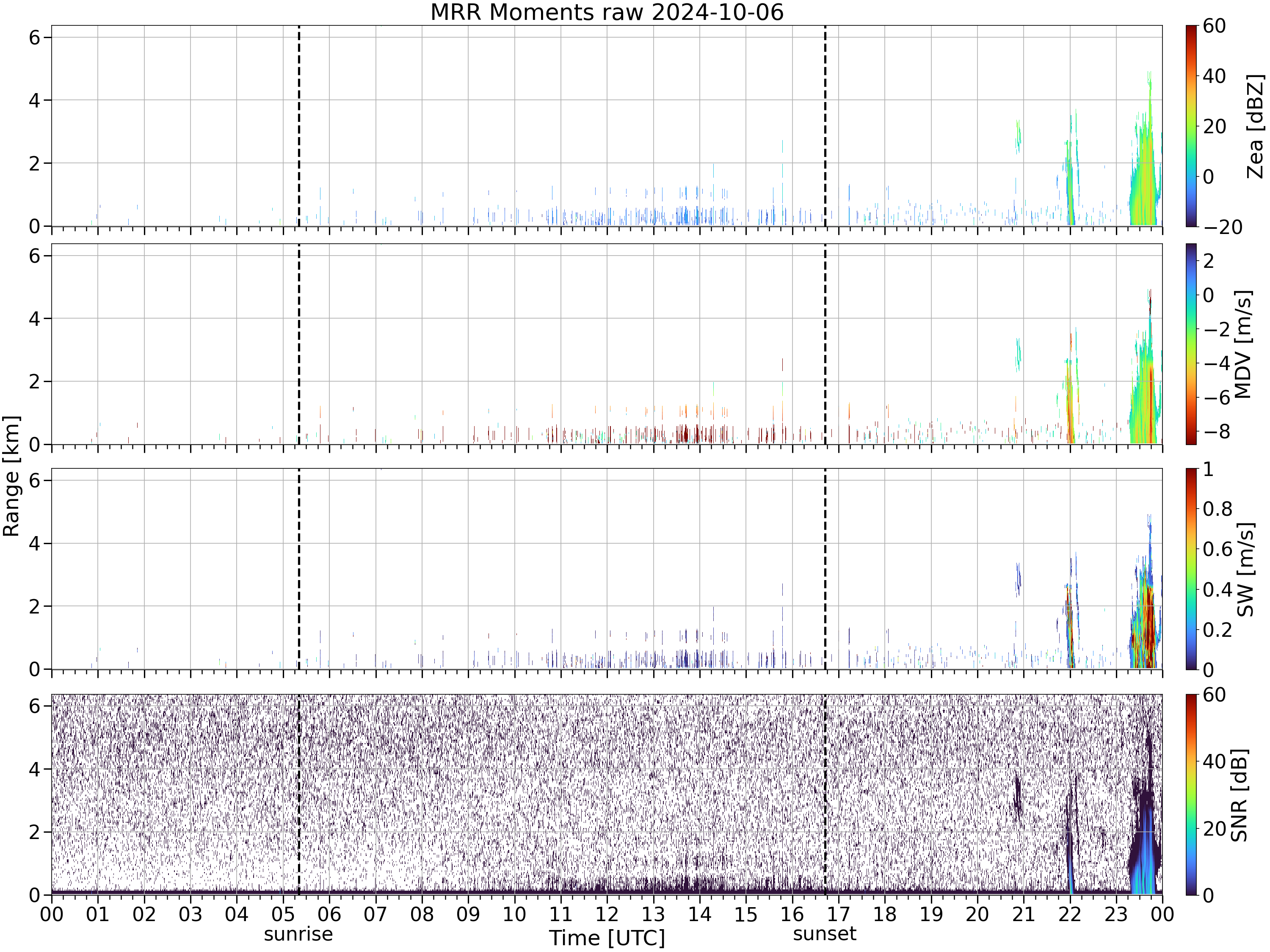Click the Zea [dBZ] colorbar
Image resolution: width=1270 pixels, height=952 pixels.
tap(1191, 126)
